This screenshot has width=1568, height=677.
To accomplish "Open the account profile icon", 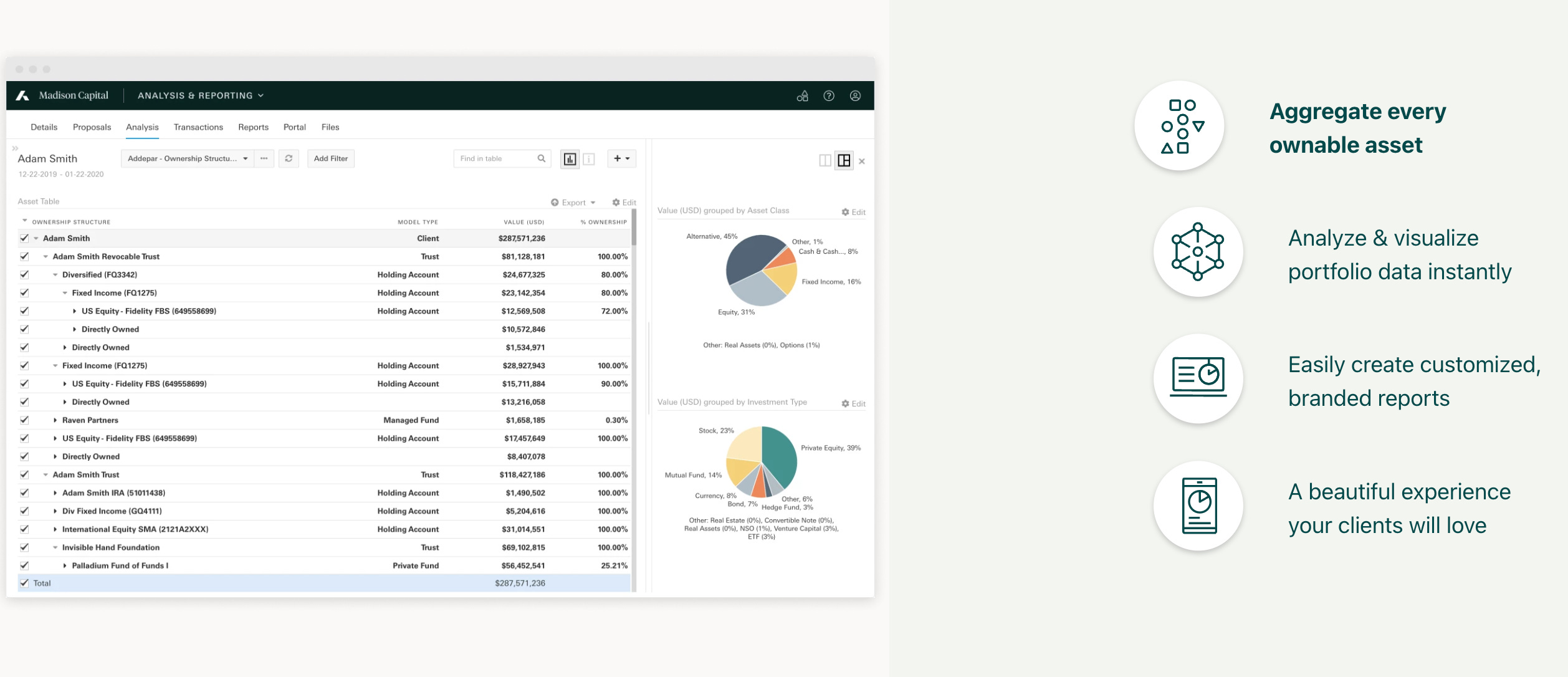I will pos(854,95).
